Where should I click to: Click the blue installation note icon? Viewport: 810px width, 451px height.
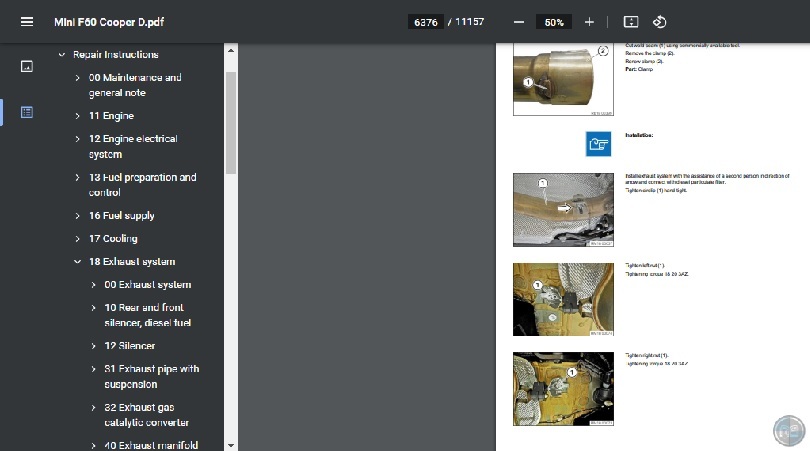[598, 144]
